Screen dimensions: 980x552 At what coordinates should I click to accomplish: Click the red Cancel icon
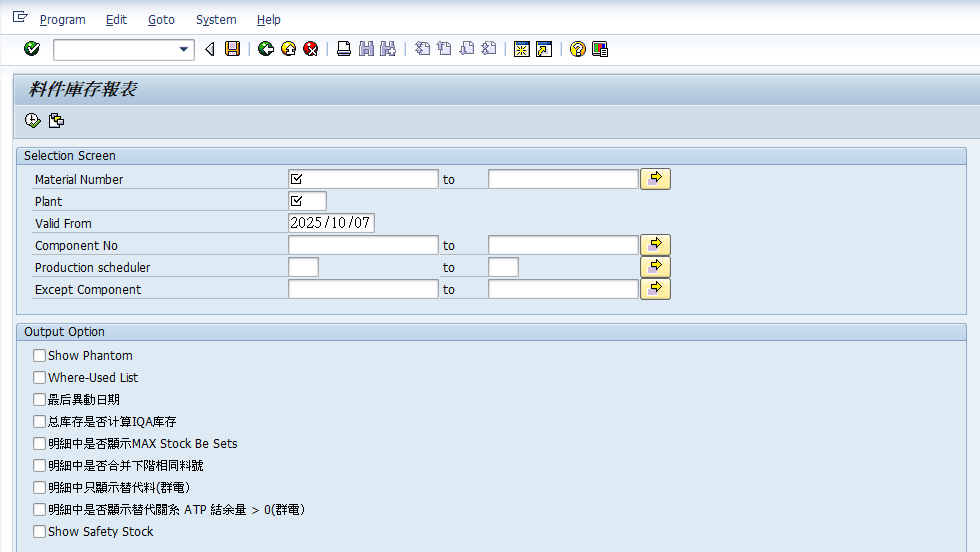pyautogui.click(x=311, y=49)
